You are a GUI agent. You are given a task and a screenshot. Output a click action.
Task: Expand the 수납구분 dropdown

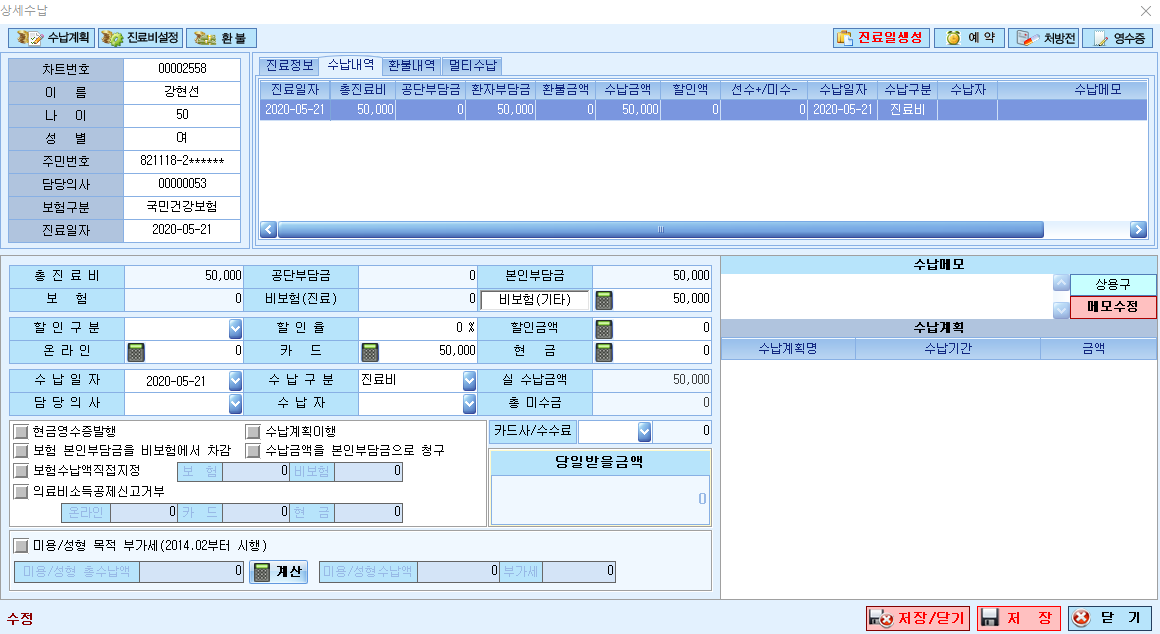[x=469, y=381]
